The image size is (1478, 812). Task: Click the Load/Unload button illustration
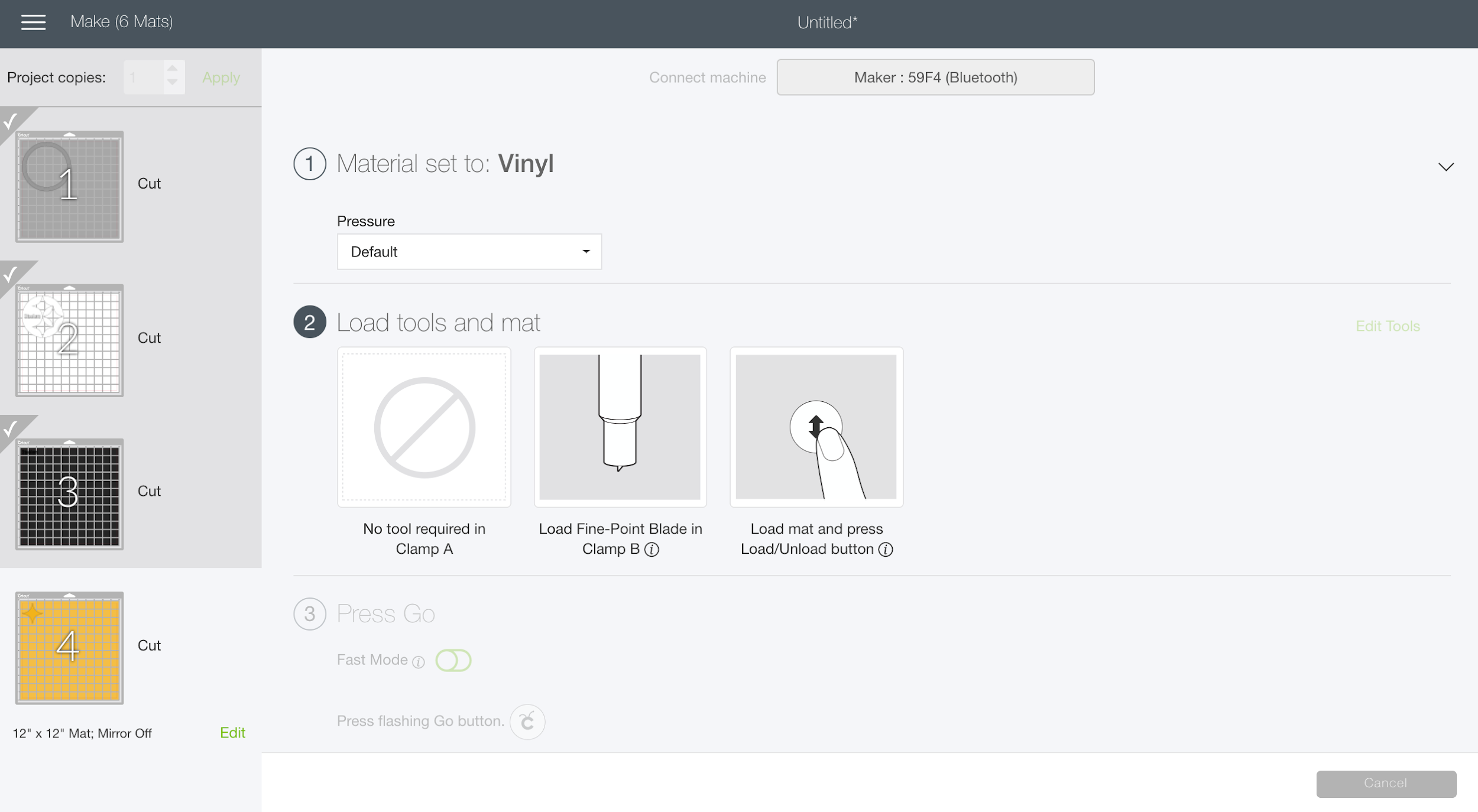coord(816,427)
